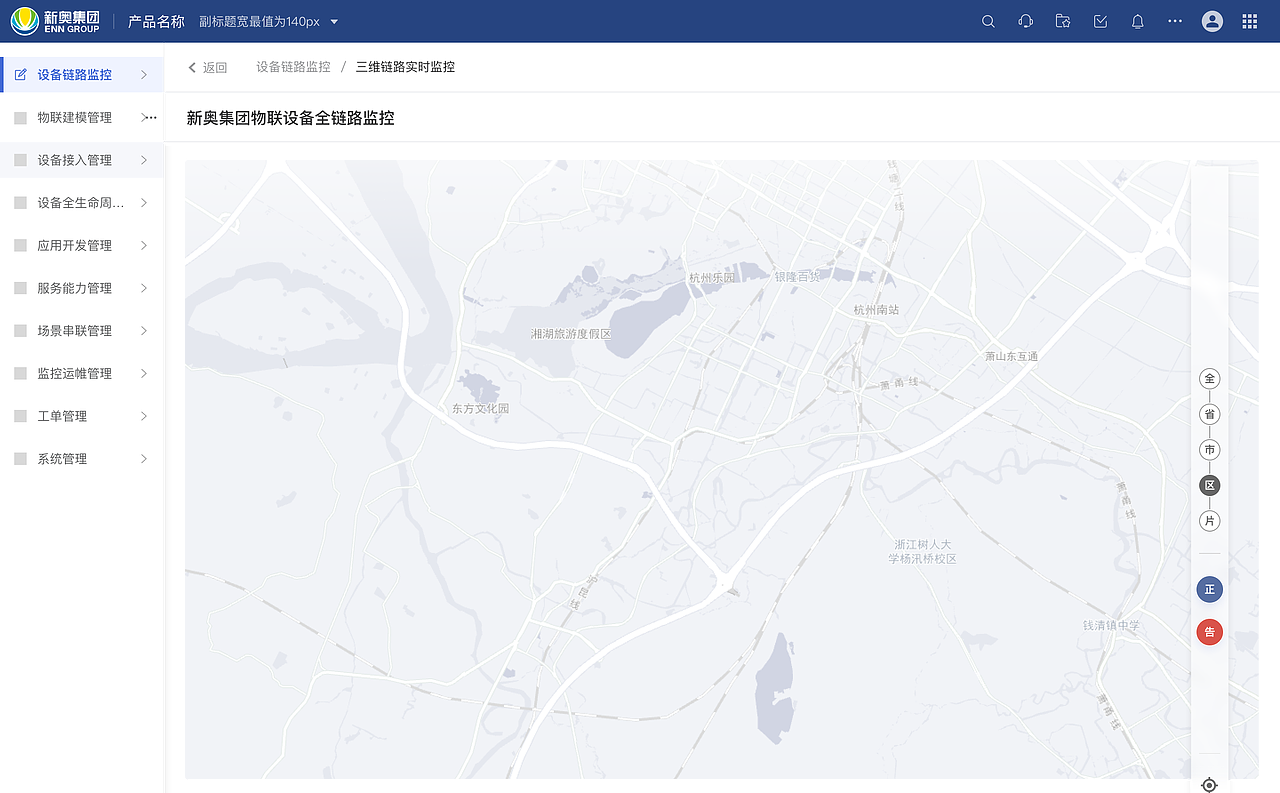Click the 返回 back button
Image resolution: width=1280 pixels, height=793 pixels.
click(x=208, y=67)
